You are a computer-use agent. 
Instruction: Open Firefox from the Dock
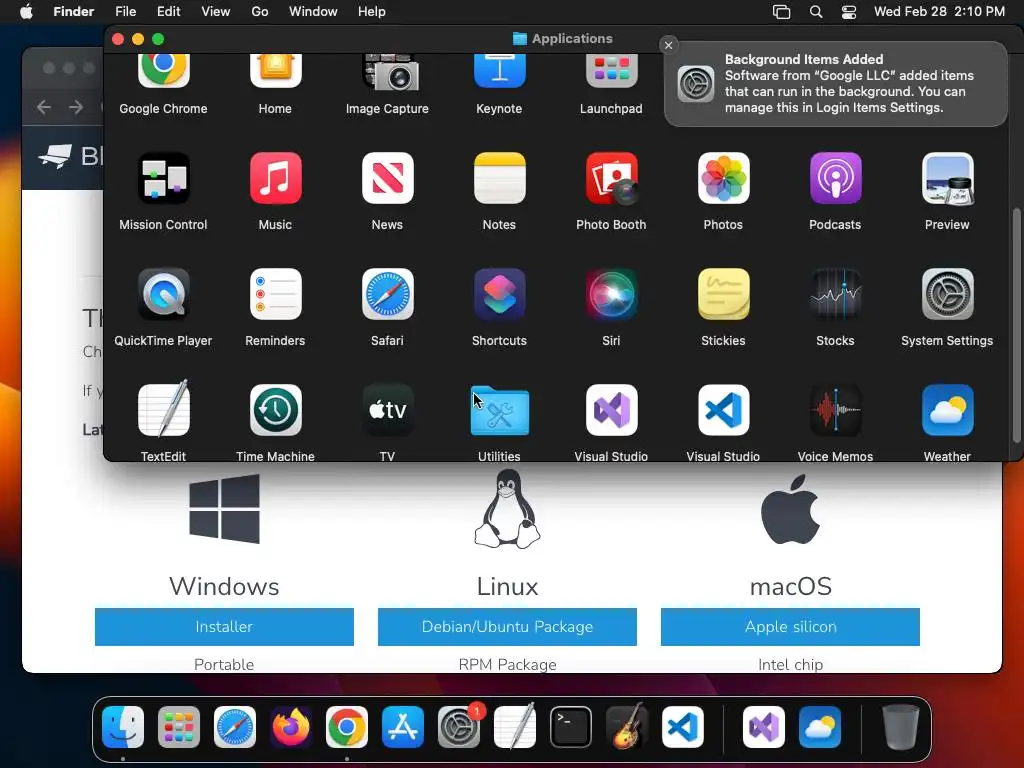pos(291,727)
